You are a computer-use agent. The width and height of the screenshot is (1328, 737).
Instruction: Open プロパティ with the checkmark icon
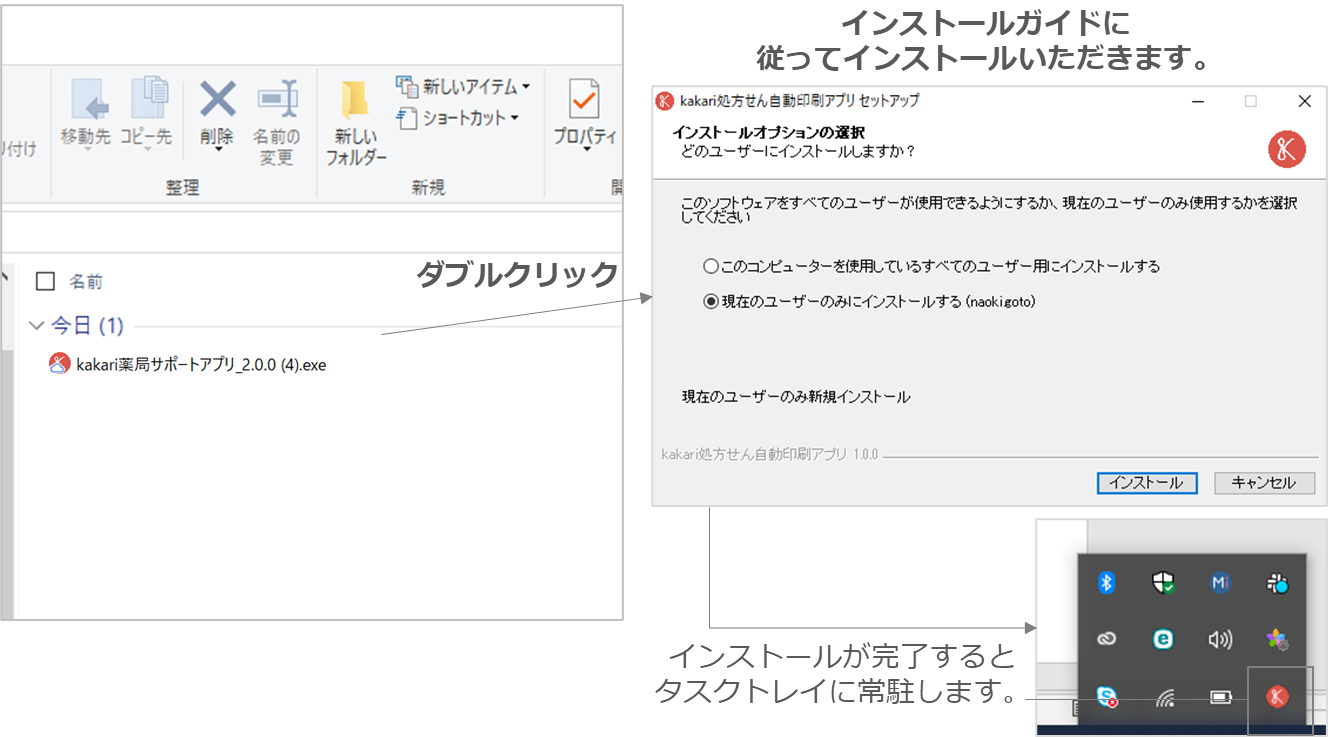[584, 99]
